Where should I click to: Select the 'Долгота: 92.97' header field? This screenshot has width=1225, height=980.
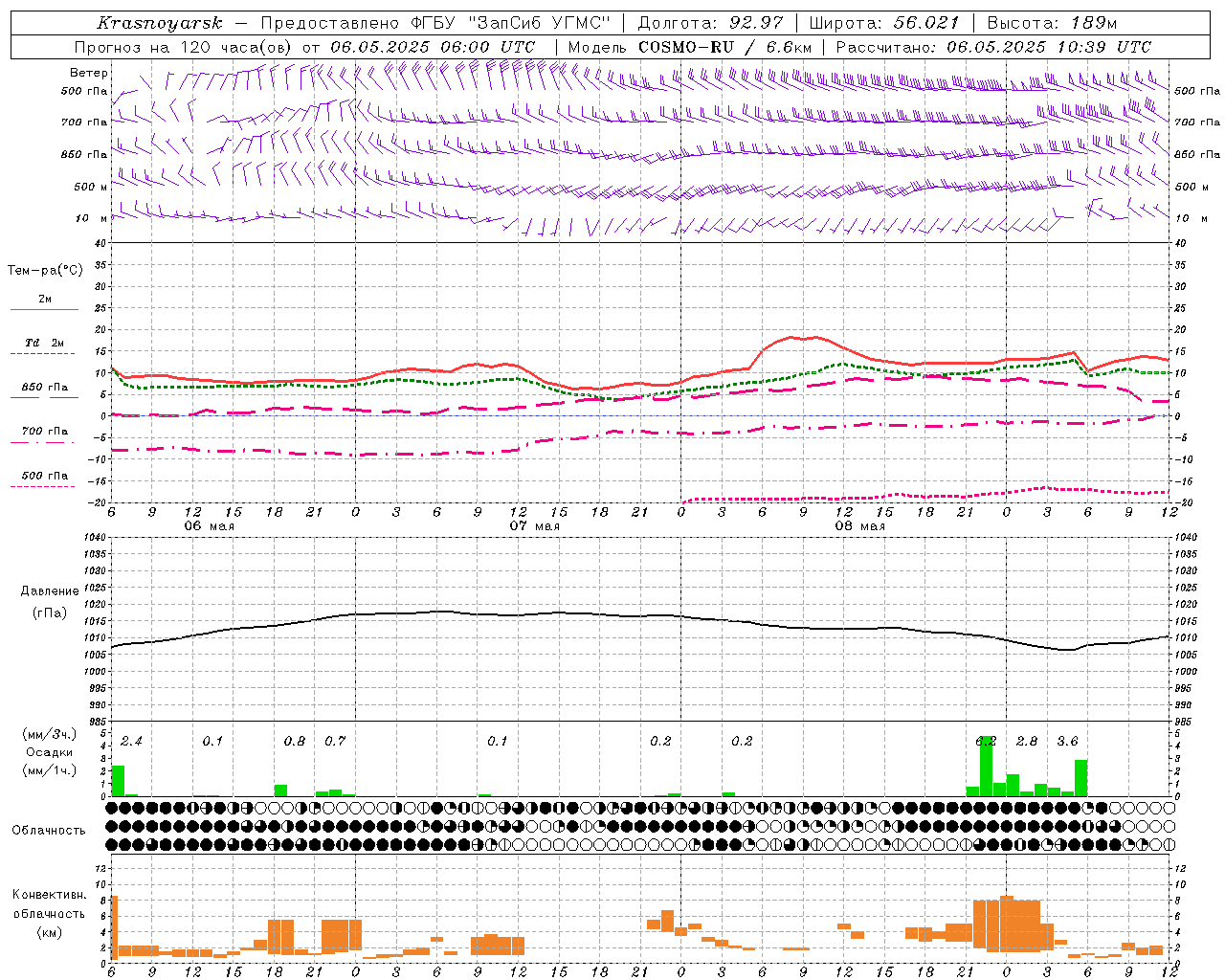click(x=710, y=23)
